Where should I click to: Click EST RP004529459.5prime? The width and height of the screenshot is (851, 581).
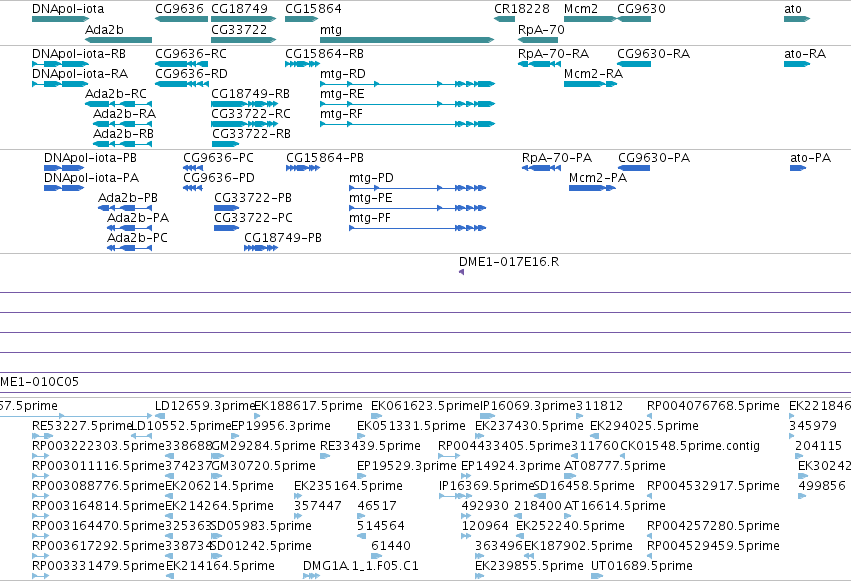(649, 556)
